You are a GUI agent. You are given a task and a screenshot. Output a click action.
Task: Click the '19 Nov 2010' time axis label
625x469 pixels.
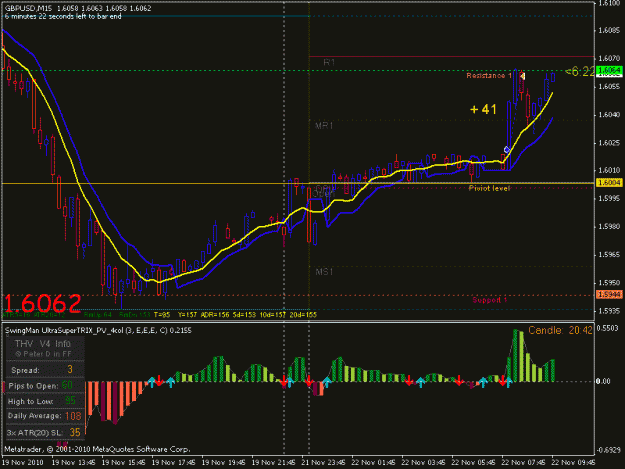(23, 463)
